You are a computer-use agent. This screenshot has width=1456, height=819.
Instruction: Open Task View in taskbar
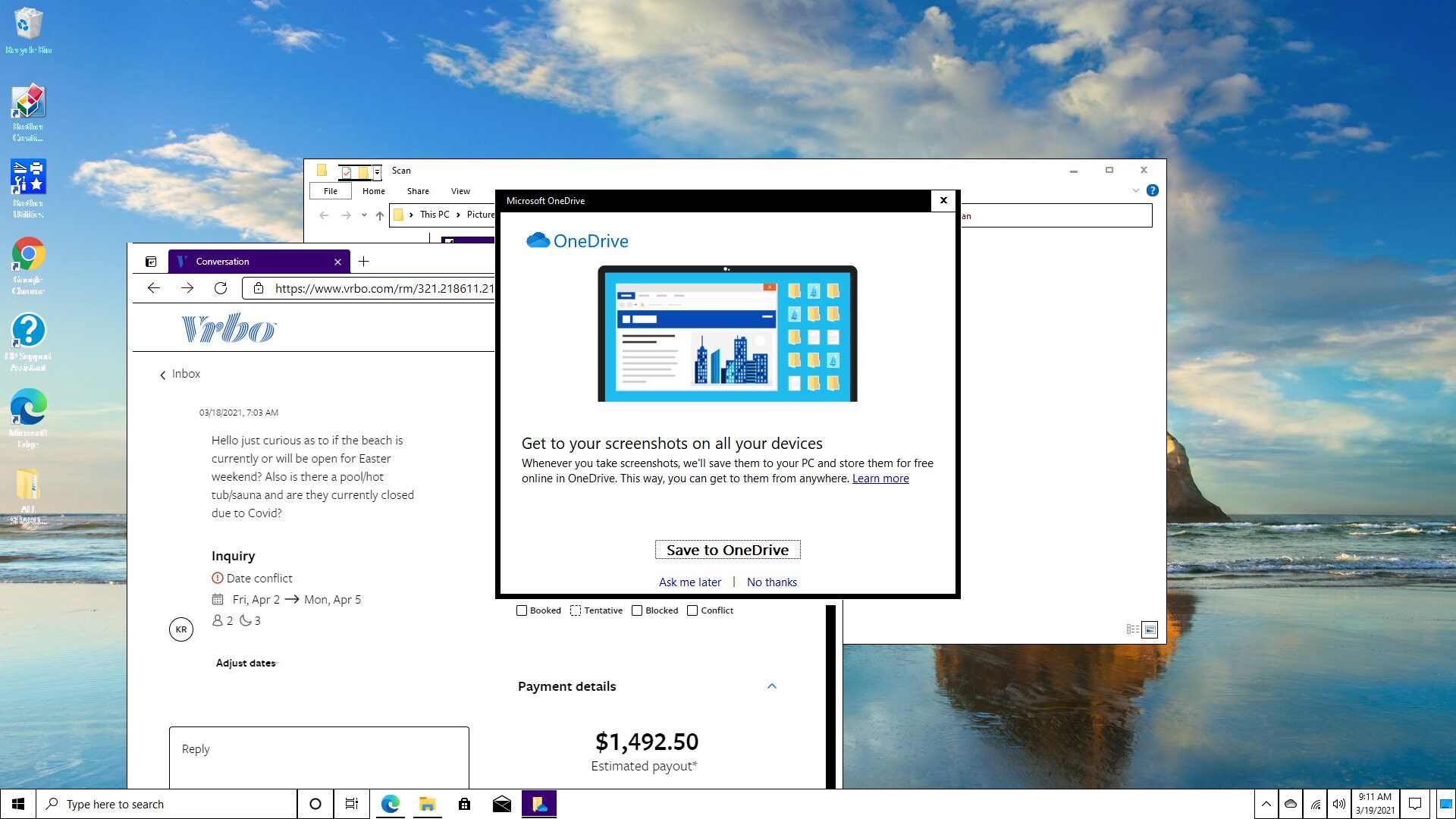pos(352,804)
